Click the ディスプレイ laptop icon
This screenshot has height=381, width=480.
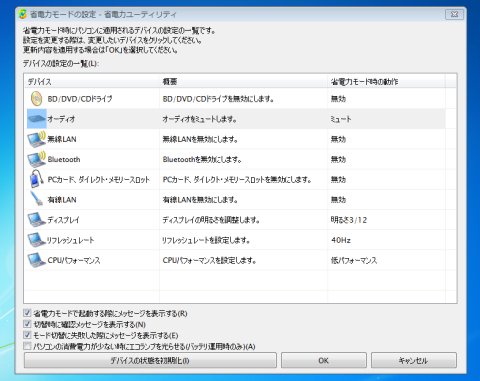pos(37,220)
